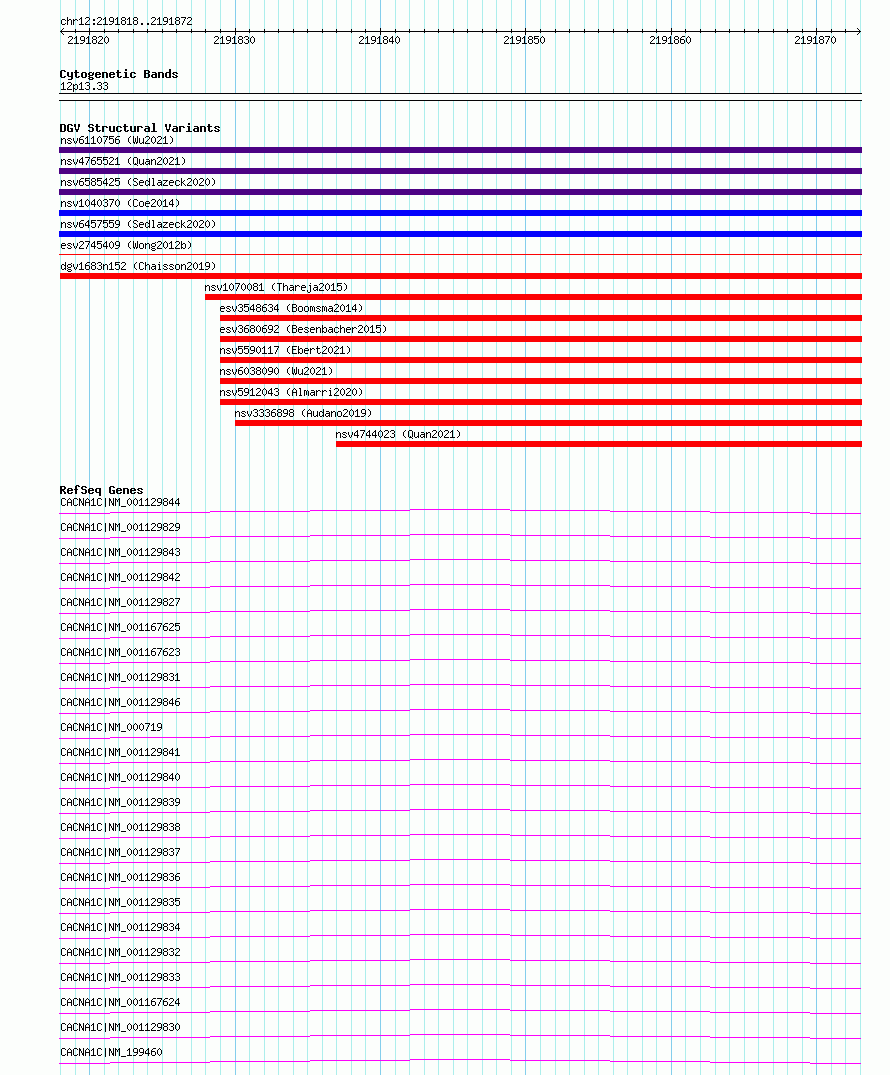Select transcript CACNA1C|NM_001129846
Screen dimensions: 890x1075
tap(120, 703)
